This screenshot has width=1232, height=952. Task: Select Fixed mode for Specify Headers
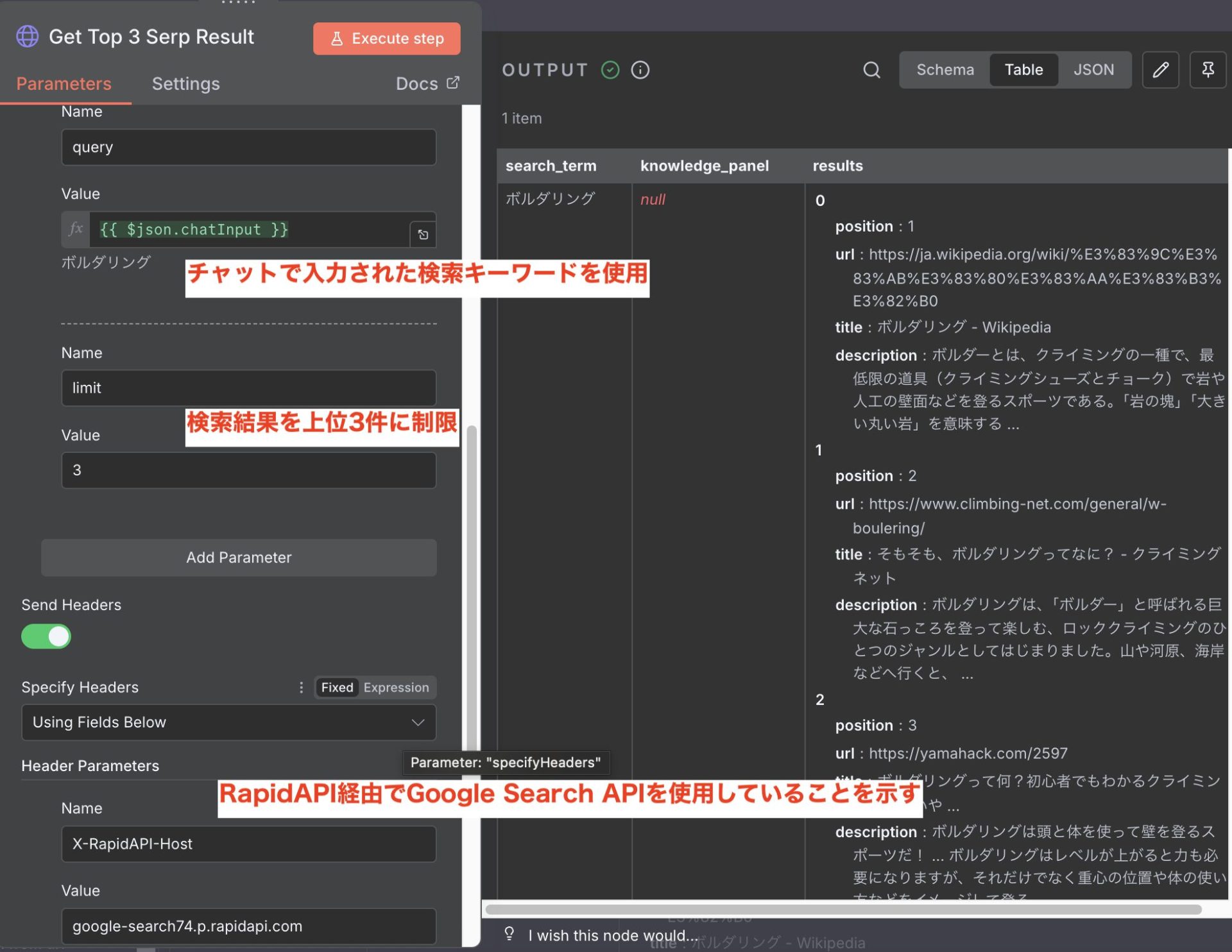(x=337, y=688)
